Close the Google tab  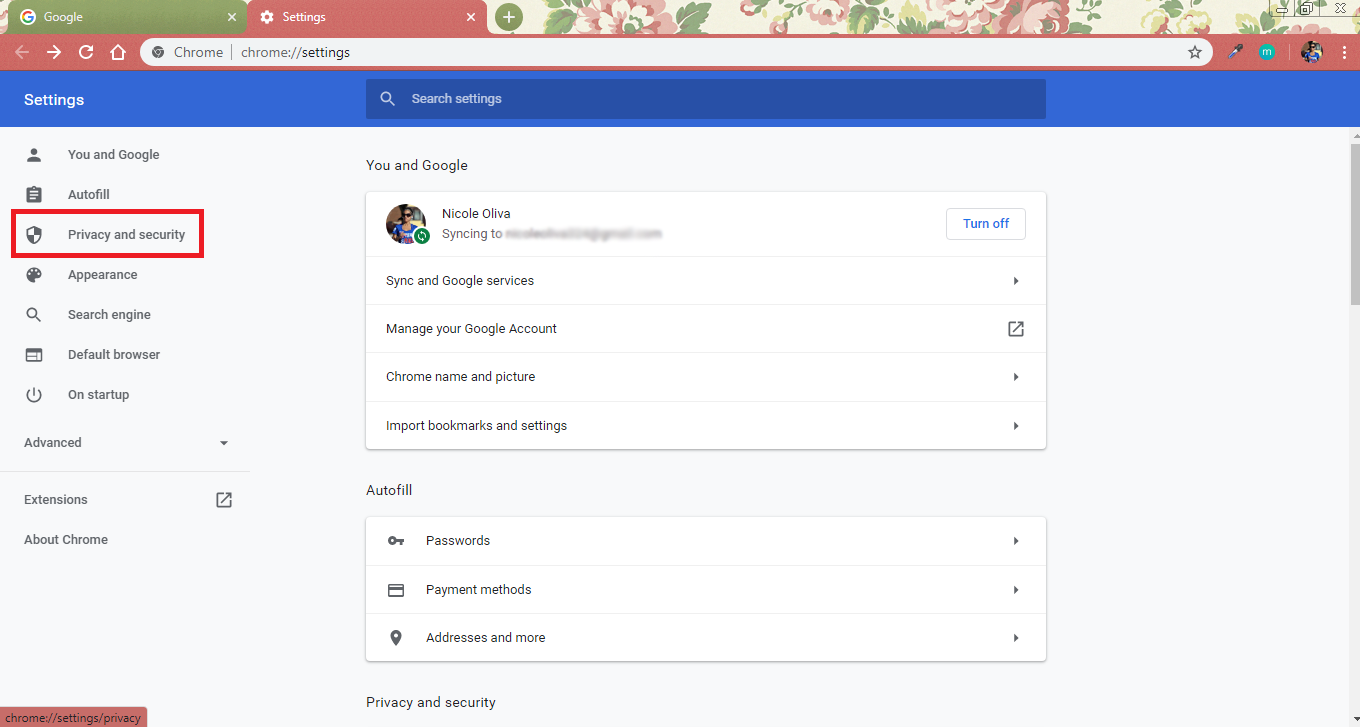[x=232, y=17]
